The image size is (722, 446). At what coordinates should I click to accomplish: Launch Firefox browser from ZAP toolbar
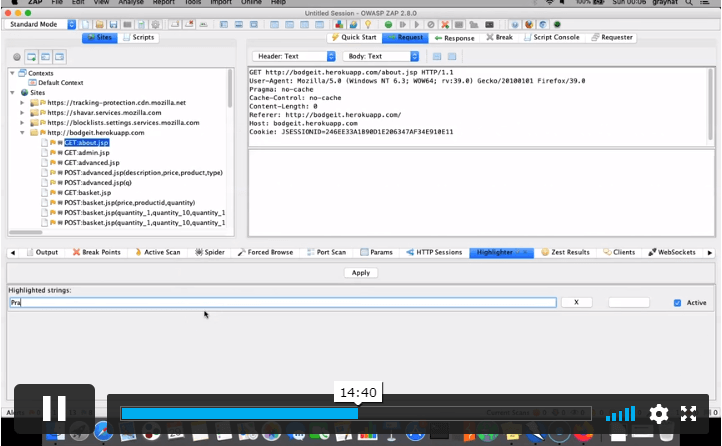pyautogui.click(x=529, y=24)
